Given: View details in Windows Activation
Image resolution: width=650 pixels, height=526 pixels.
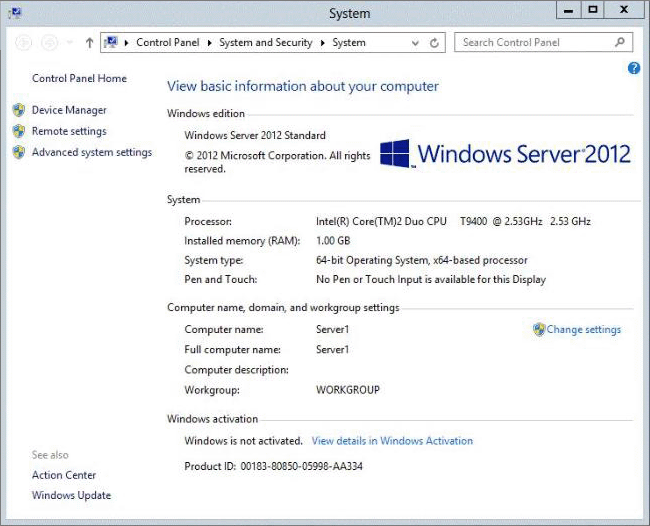Looking at the screenshot, I should coord(392,440).
